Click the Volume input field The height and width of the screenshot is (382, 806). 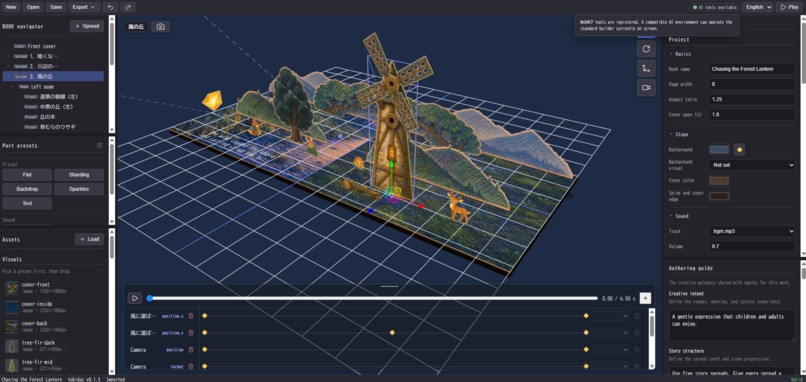tap(752, 247)
